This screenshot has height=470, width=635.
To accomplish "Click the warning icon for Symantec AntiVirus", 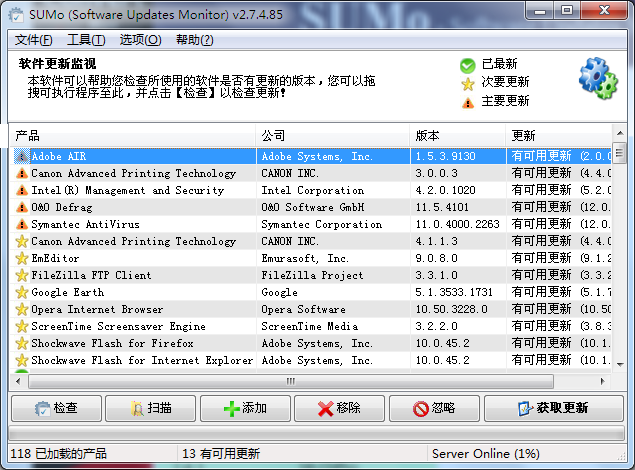I will coord(21,224).
